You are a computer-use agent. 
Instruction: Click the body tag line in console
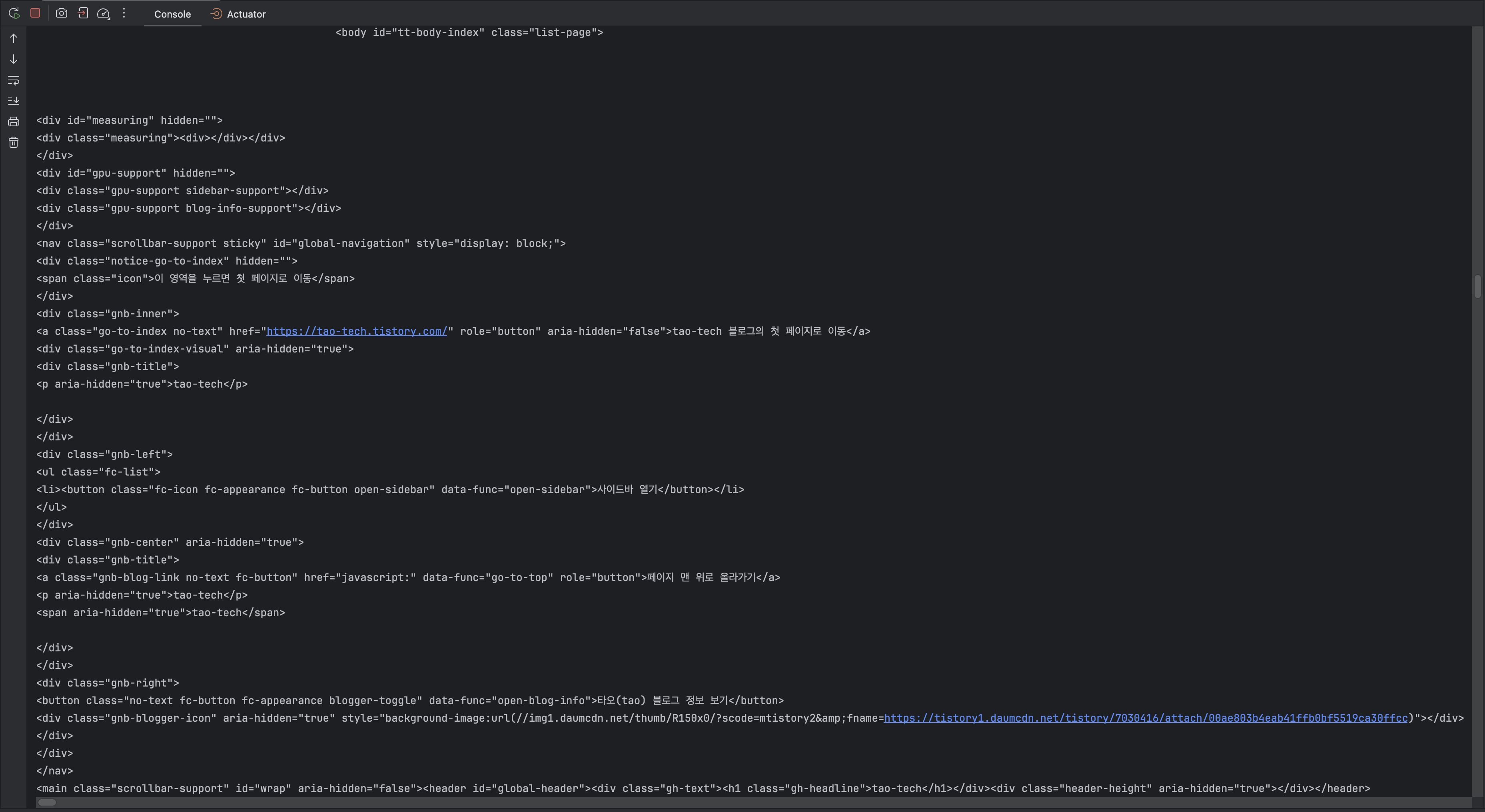point(469,33)
